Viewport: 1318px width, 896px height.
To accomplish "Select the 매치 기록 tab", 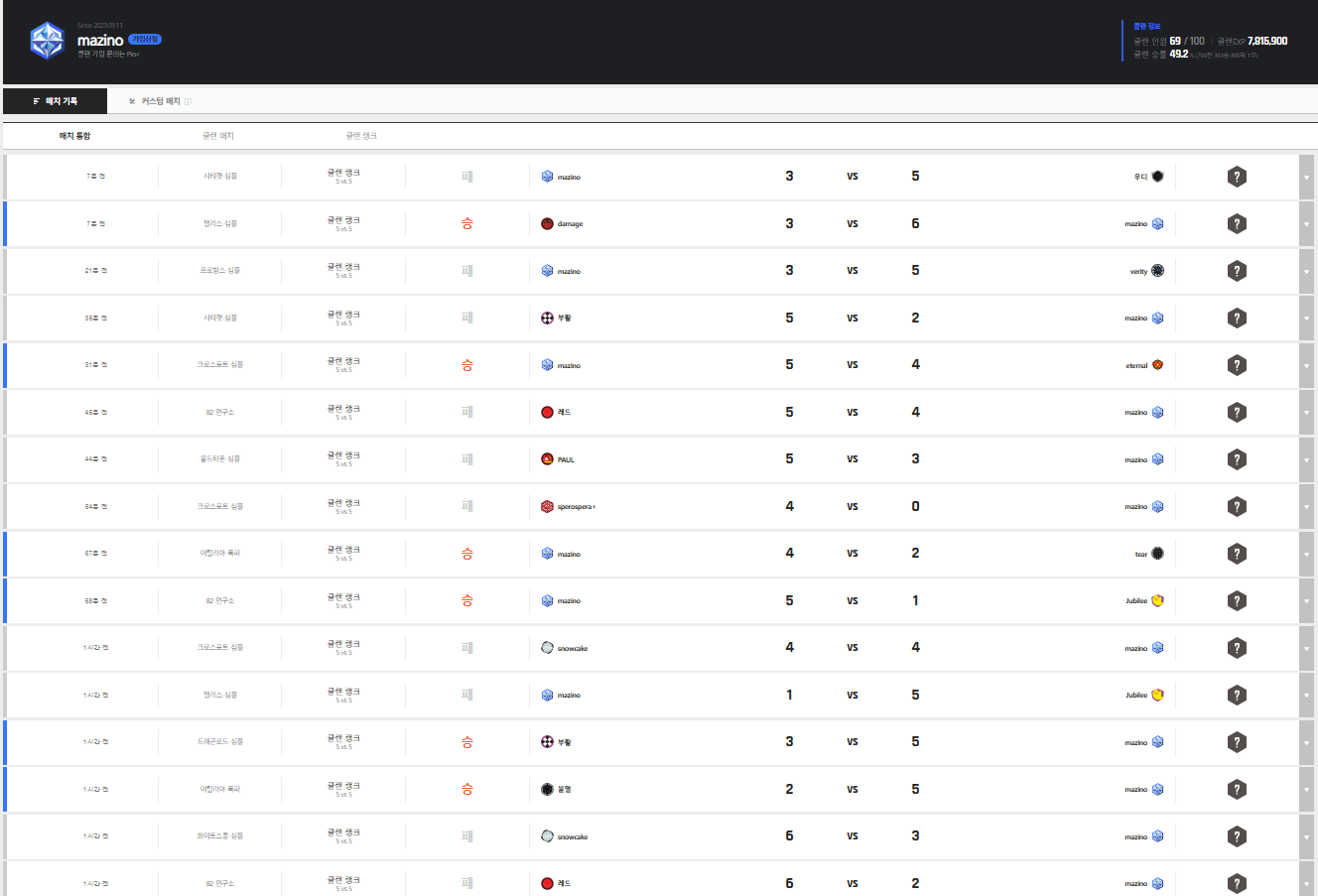I will pyautogui.click(x=56, y=101).
